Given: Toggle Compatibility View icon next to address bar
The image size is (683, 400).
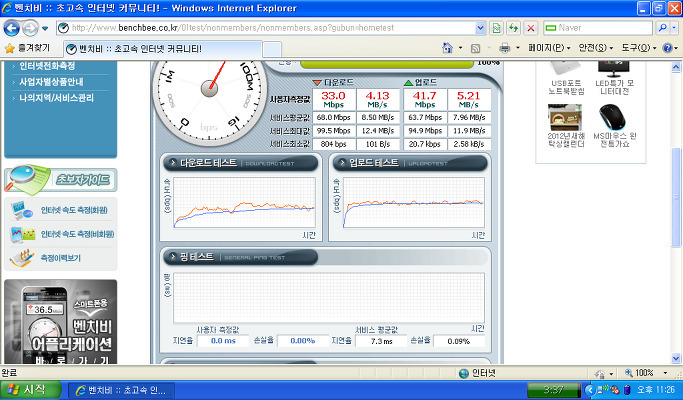Looking at the screenshot, I should [496, 28].
